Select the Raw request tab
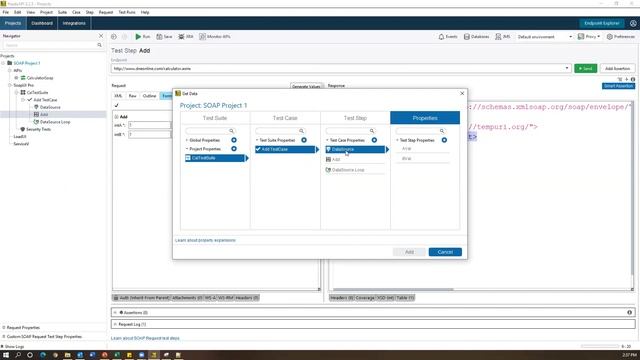The height and width of the screenshot is (360, 640). point(133,96)
